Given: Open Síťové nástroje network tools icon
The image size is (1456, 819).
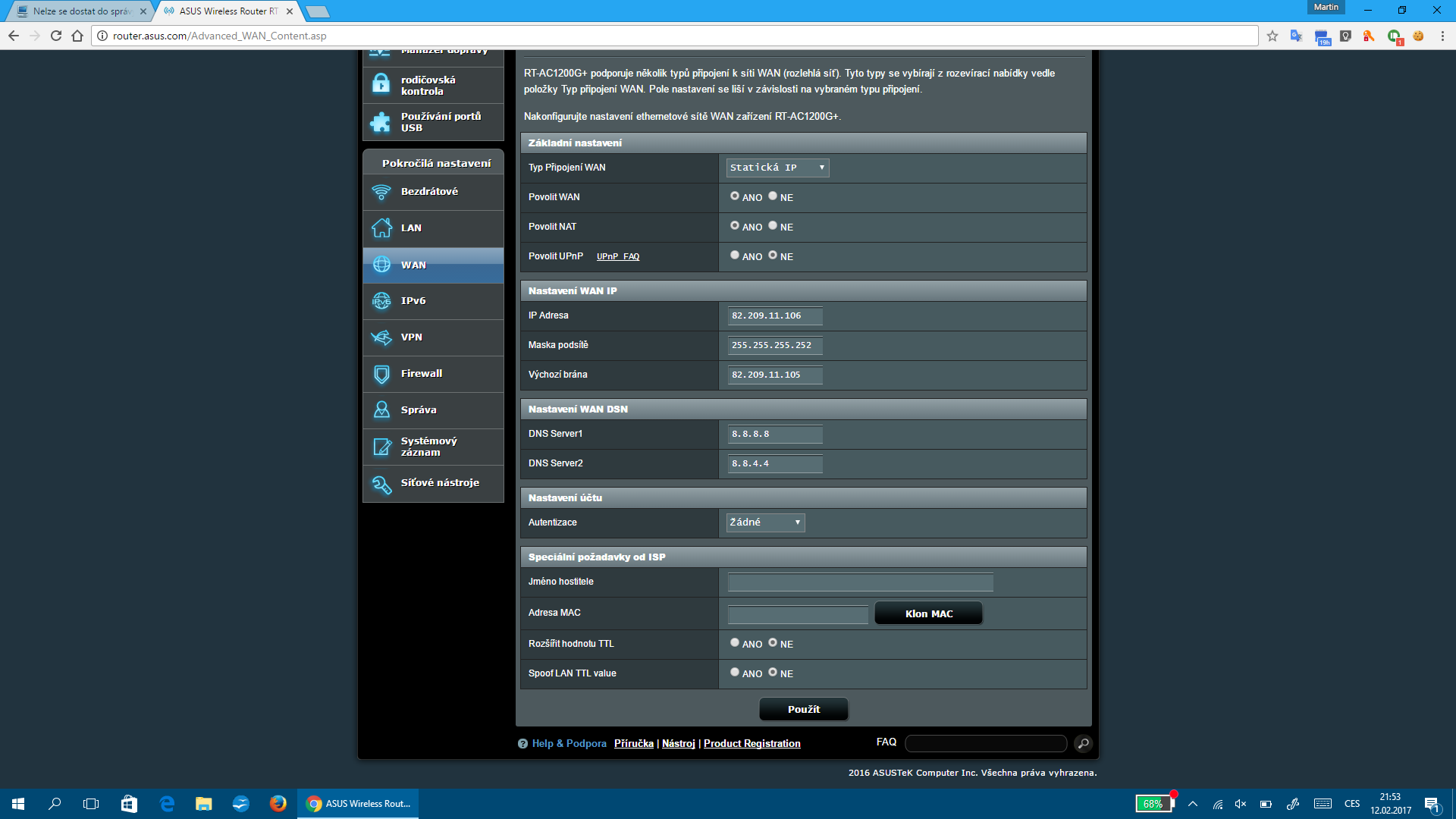Looking at the screenshot, I should click(381, 483).
